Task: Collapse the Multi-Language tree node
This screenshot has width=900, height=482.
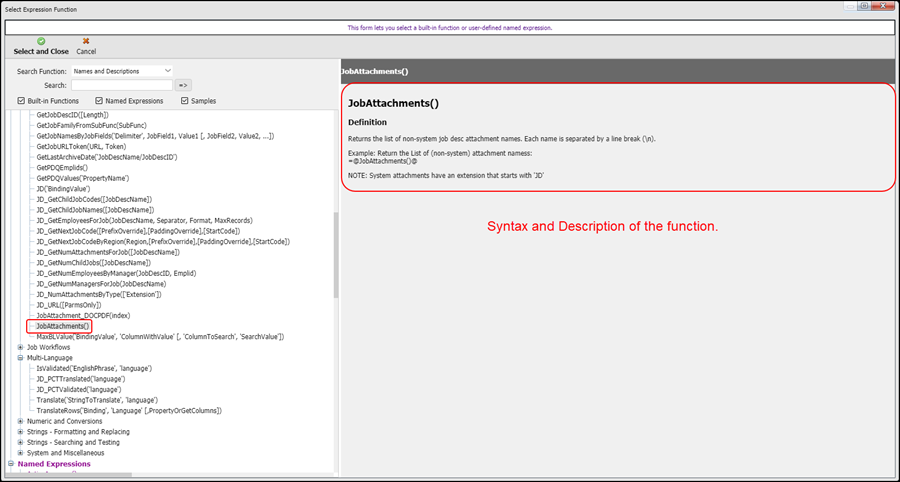Action: coord(21,358)
